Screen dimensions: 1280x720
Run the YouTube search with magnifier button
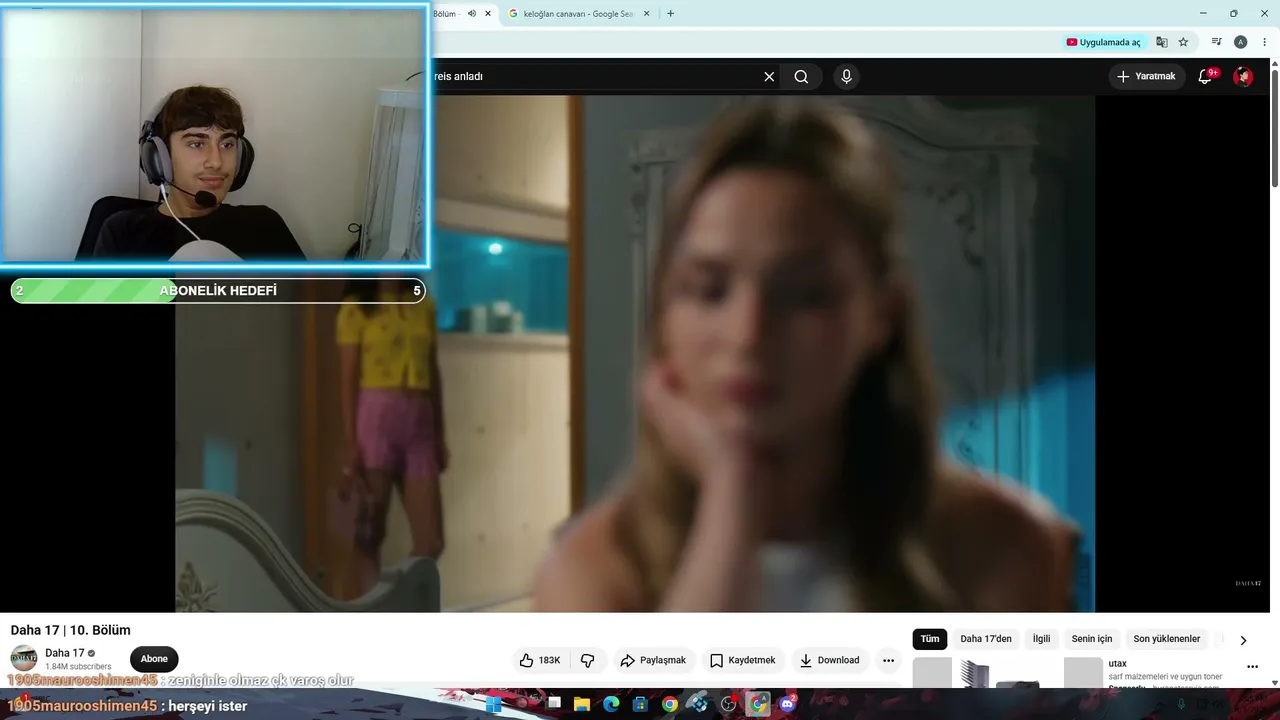pyautogui.click(x=801, y=76)
